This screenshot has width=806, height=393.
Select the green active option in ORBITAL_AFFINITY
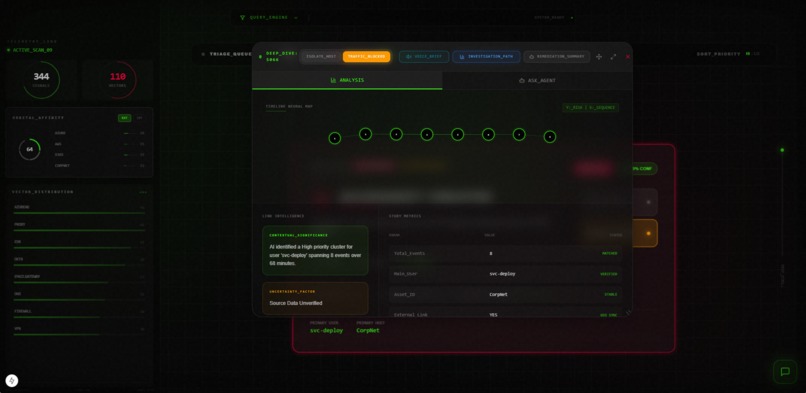[124, 118]
